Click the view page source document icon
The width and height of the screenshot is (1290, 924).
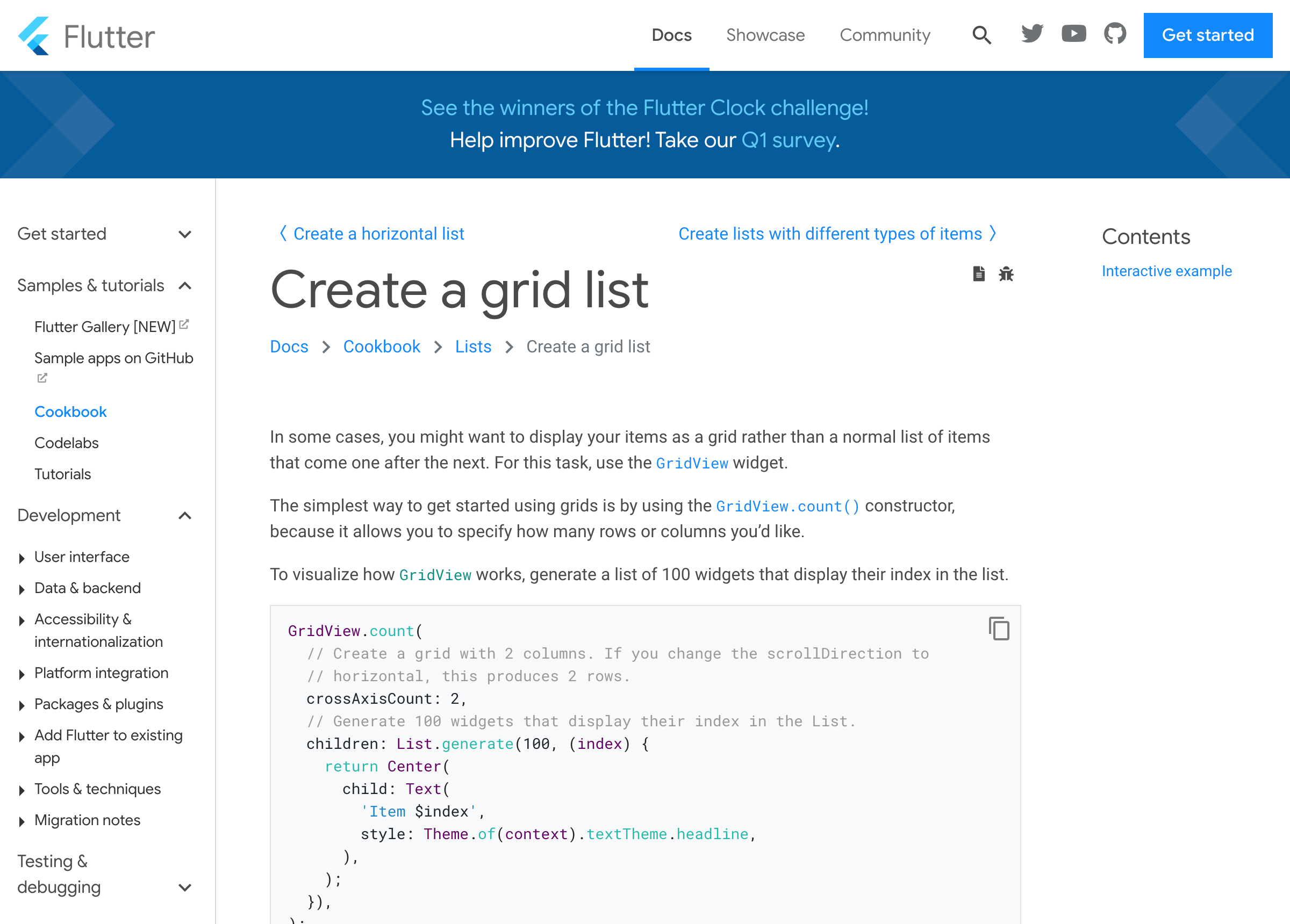[978, 274]
